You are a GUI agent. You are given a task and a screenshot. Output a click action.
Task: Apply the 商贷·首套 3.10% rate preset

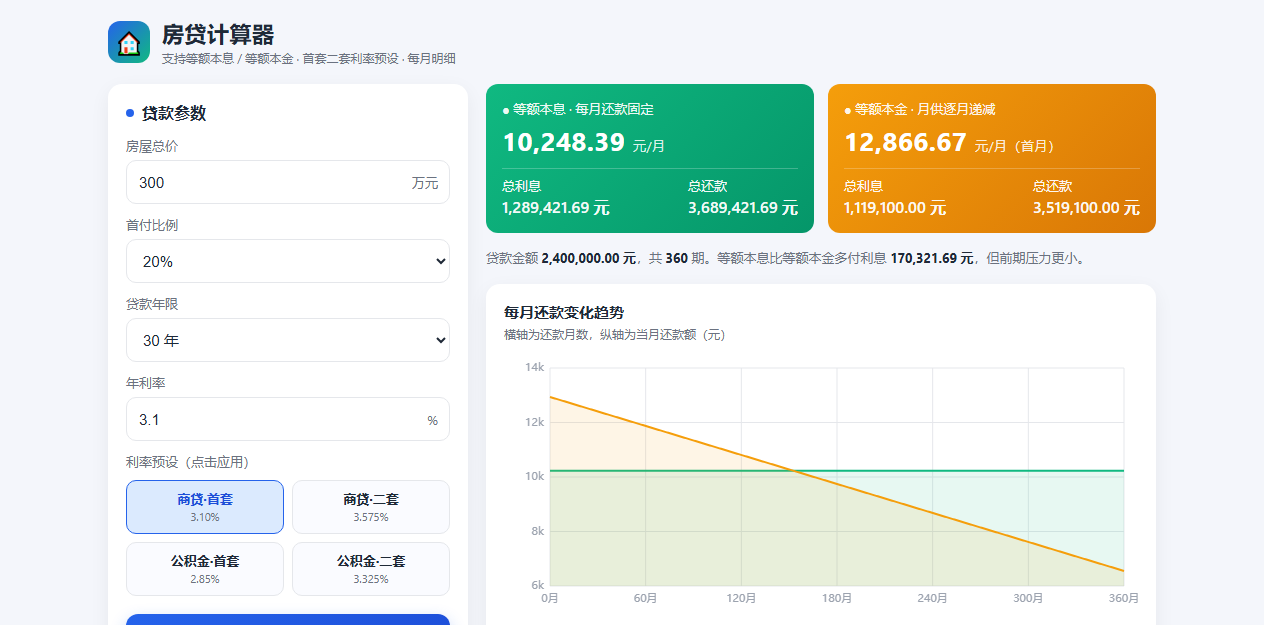point(205,507)
